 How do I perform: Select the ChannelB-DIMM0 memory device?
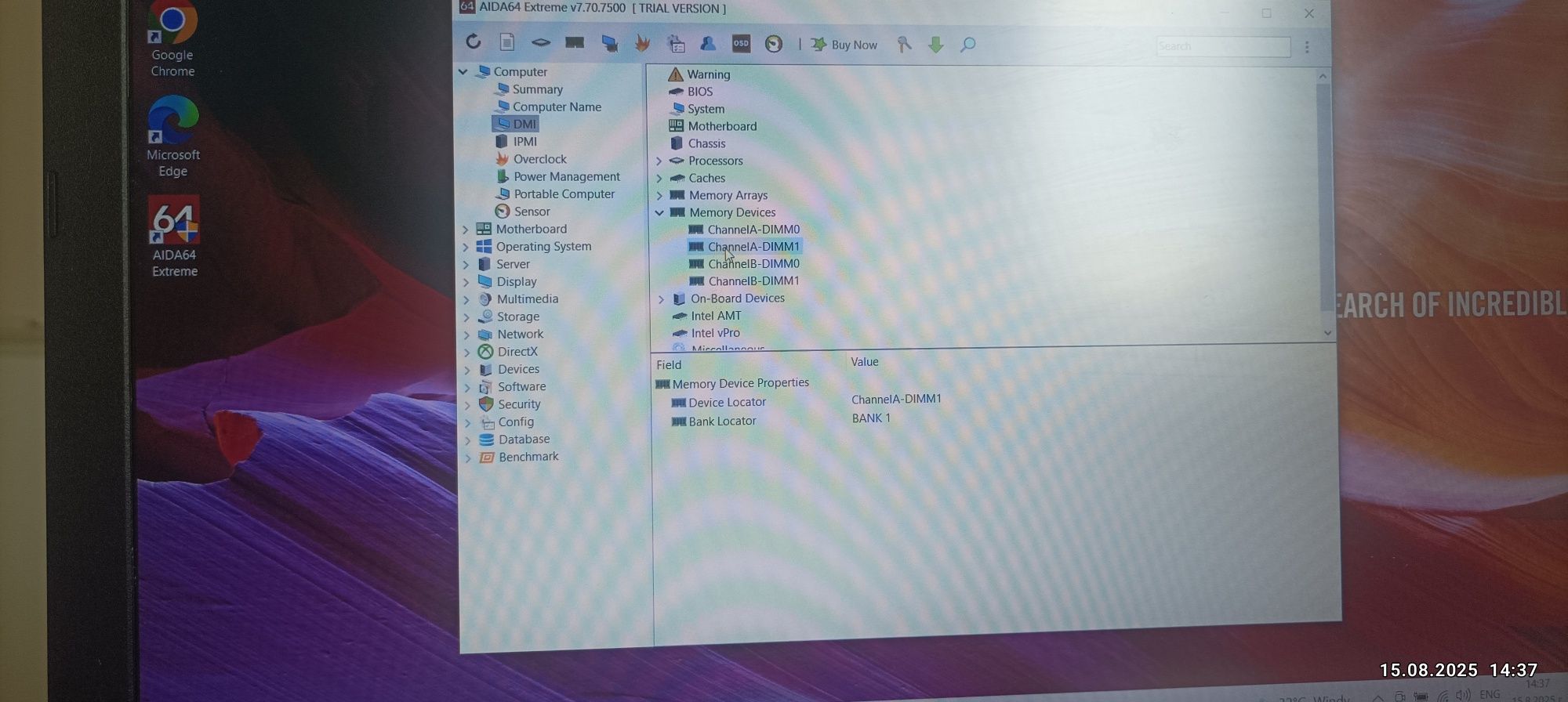coord(753,264)
